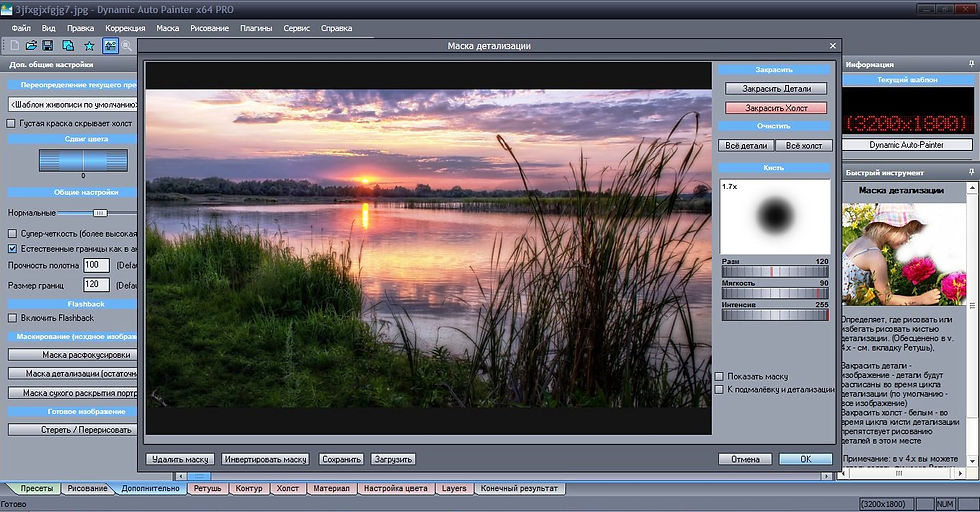Open an image with the folder icon
Viewport: 980px width, 512px height.
(x=31, y=46)
